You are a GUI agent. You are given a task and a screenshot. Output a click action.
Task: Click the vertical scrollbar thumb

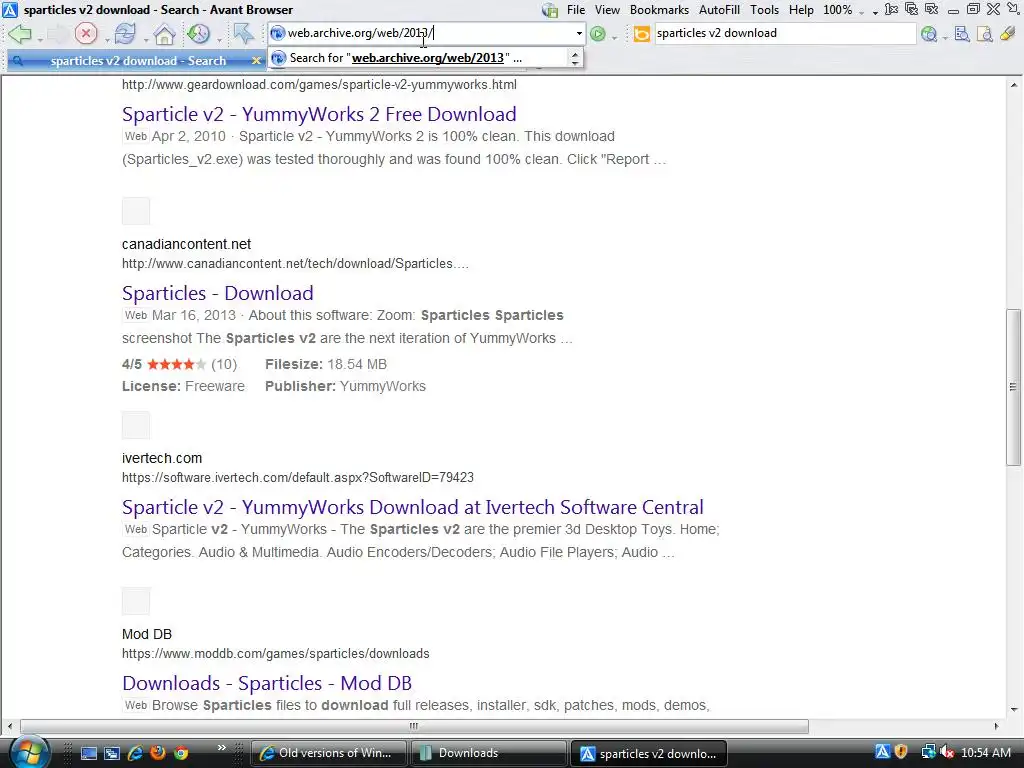[1013, 387]
